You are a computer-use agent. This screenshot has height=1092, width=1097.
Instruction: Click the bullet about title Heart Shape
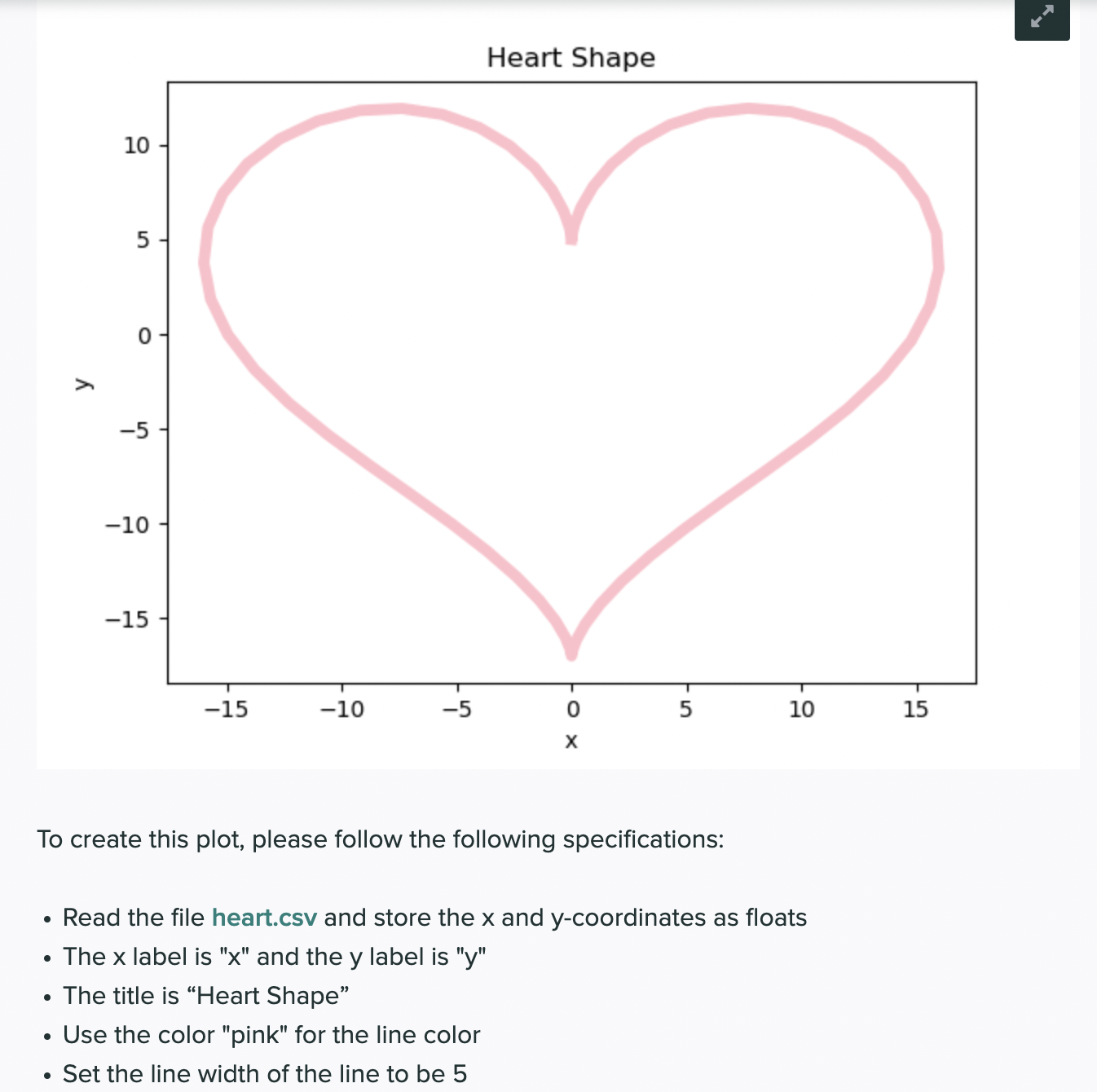tap(206, 996)
